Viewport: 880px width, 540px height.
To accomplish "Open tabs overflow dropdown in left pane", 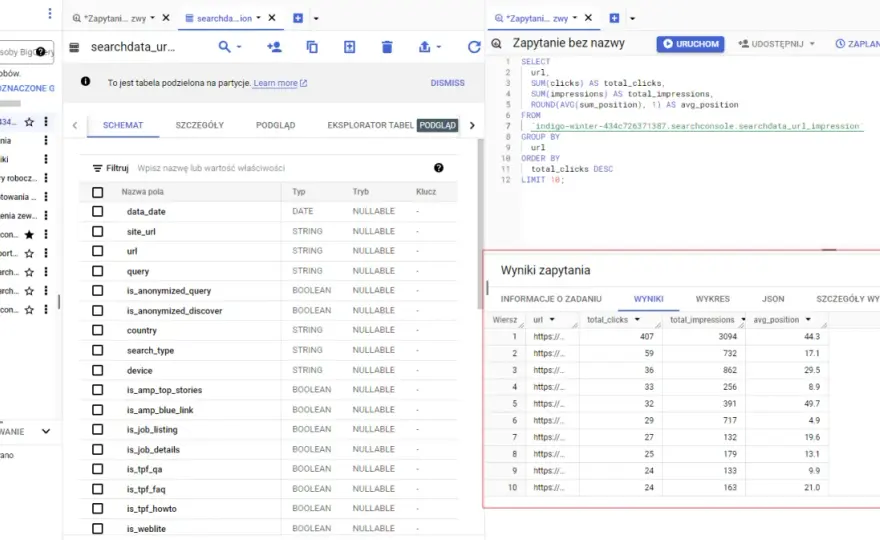I will click(316, 19).
